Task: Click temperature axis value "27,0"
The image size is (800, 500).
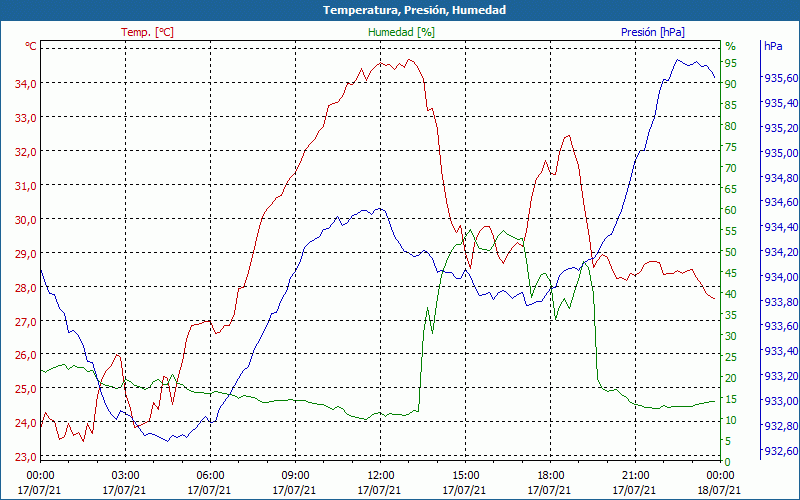Action: (25, 322)
